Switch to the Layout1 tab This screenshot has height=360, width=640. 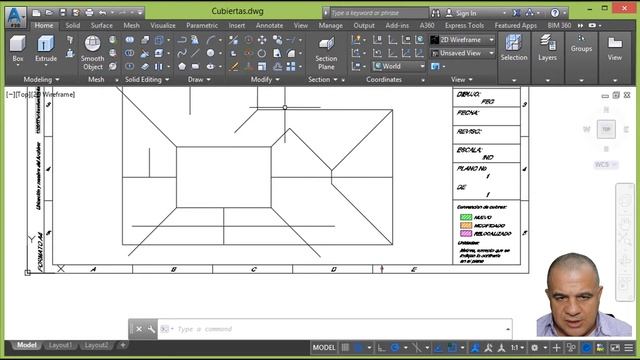pyautogui.click(x=60, y=345)
